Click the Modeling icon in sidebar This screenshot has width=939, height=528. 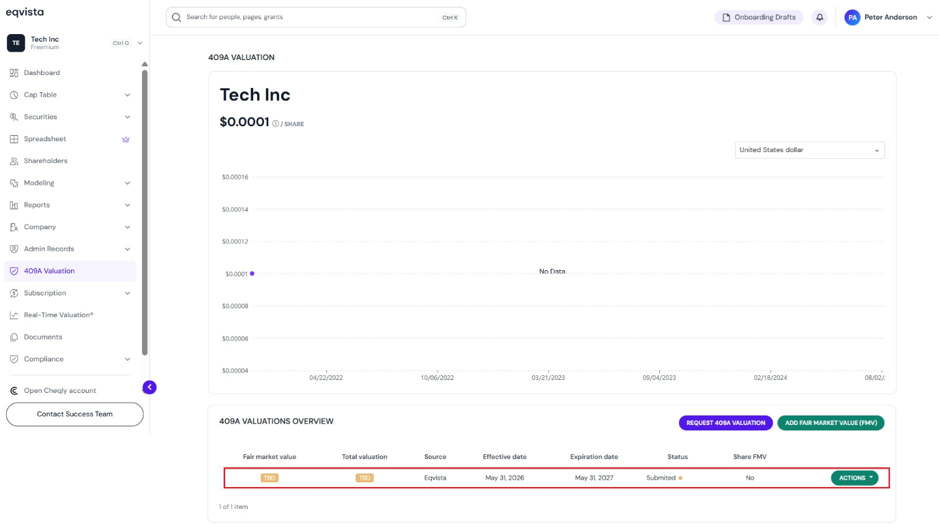coord(14,183)
